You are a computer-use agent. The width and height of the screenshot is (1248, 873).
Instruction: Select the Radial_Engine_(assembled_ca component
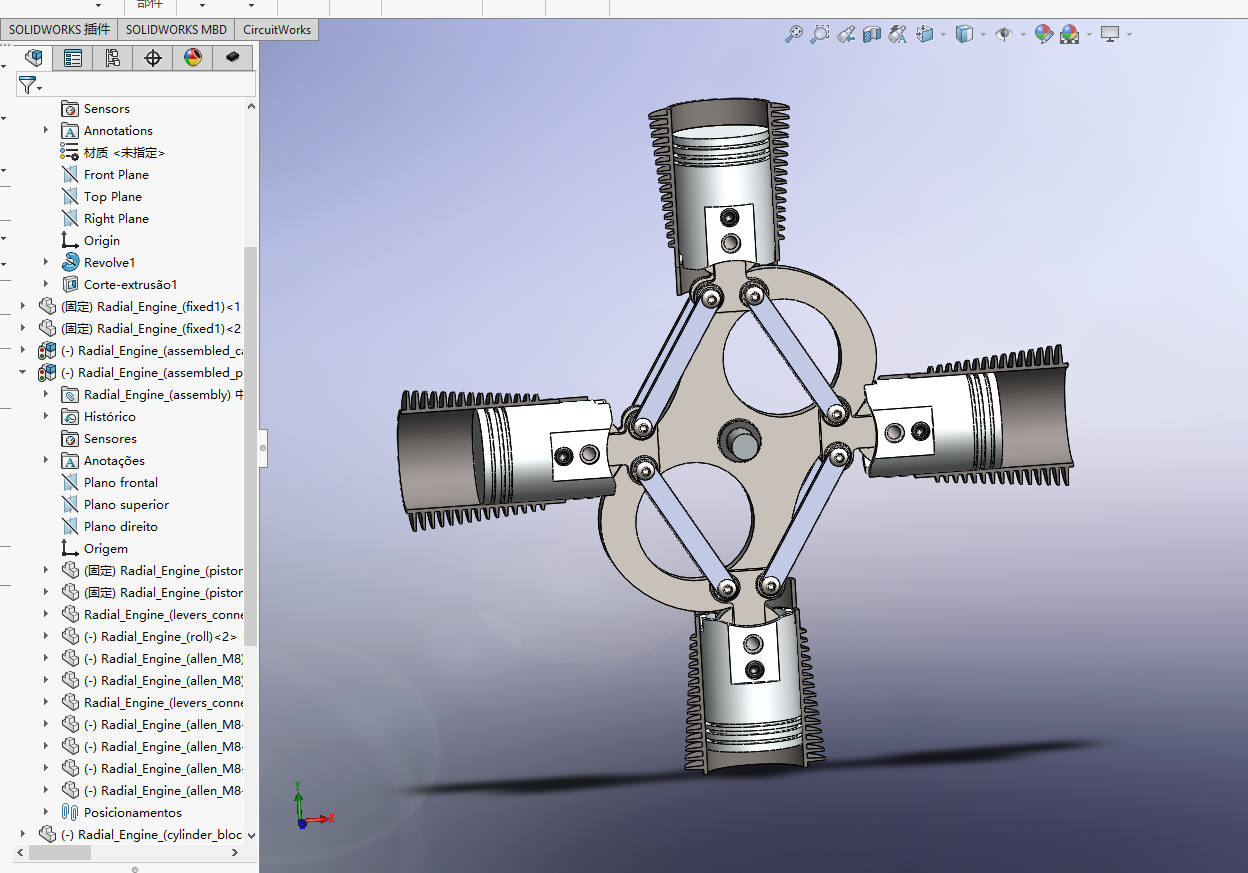pos(140,350)
